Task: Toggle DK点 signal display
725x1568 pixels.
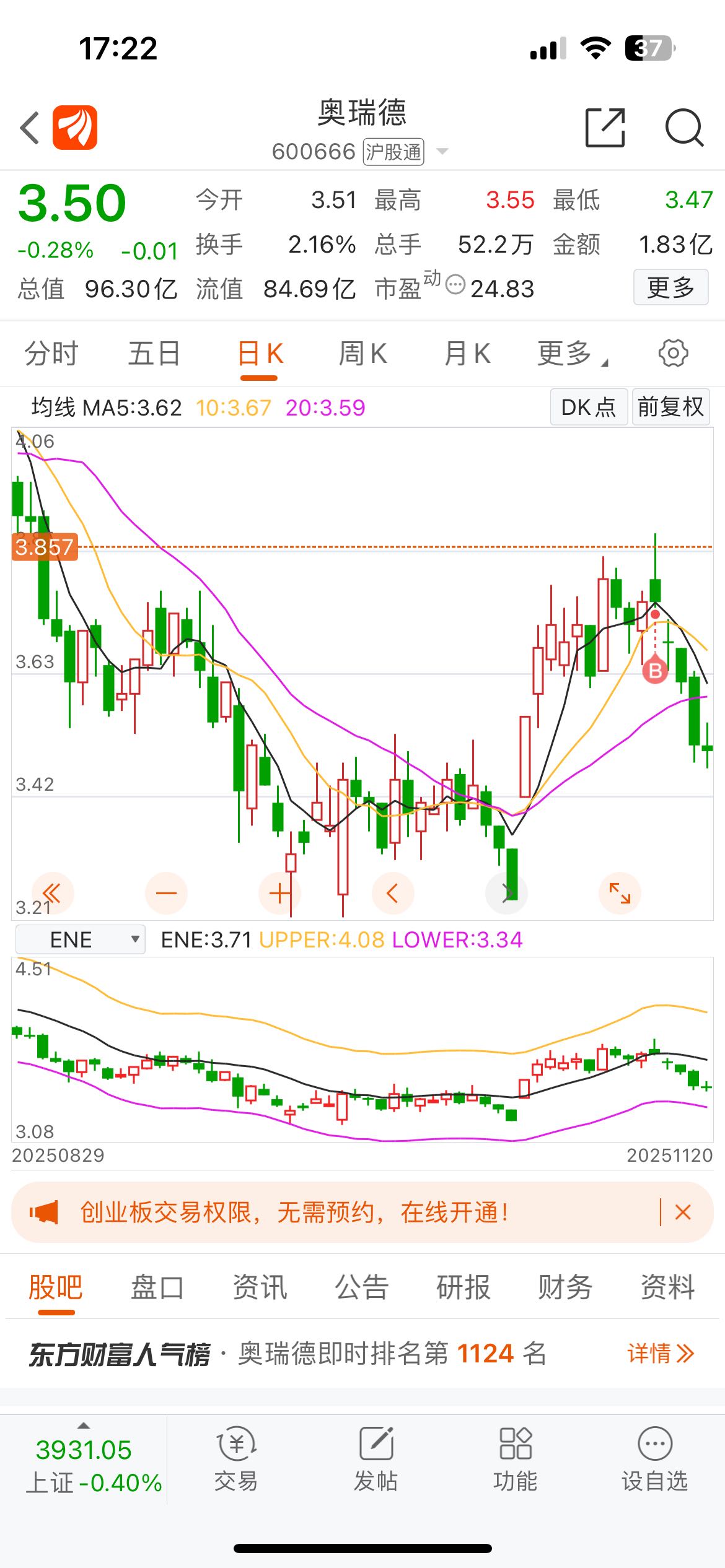Action: point(589,407)
